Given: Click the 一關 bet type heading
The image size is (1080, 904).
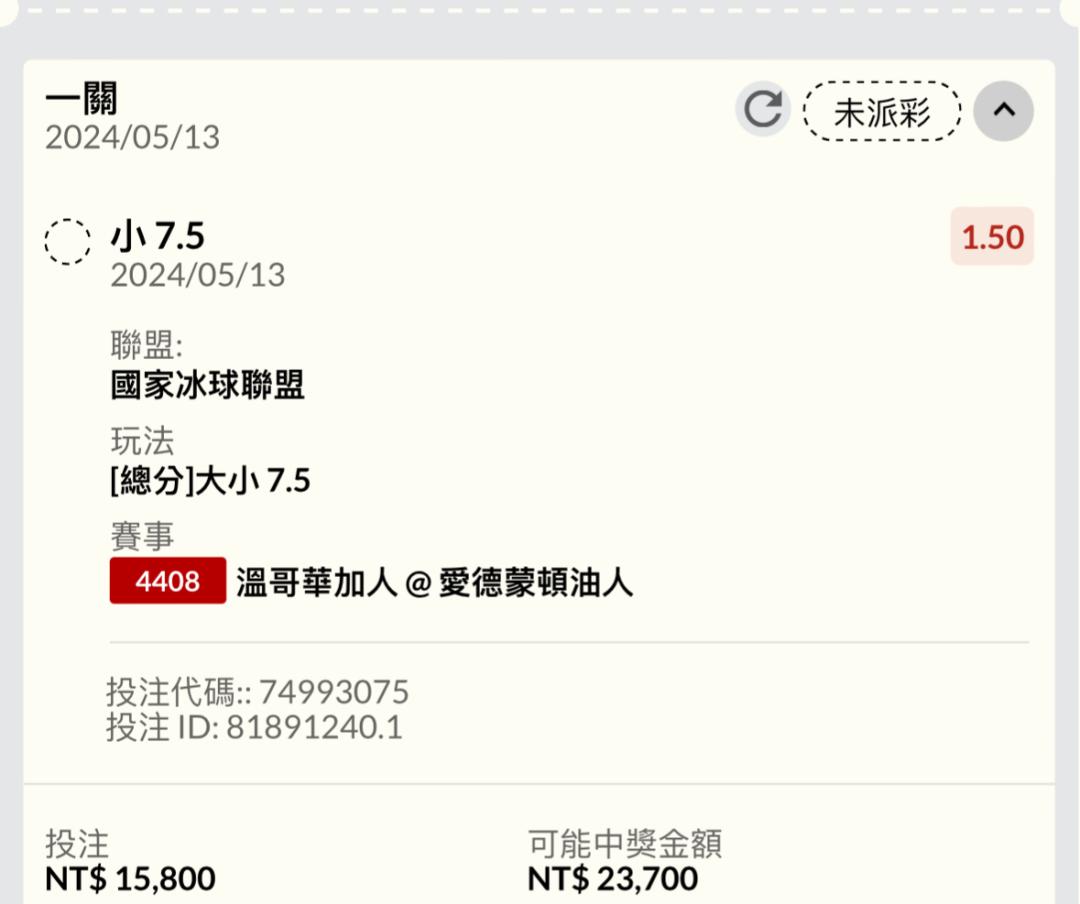Looking at the screenshot, I should coord(81,99).
